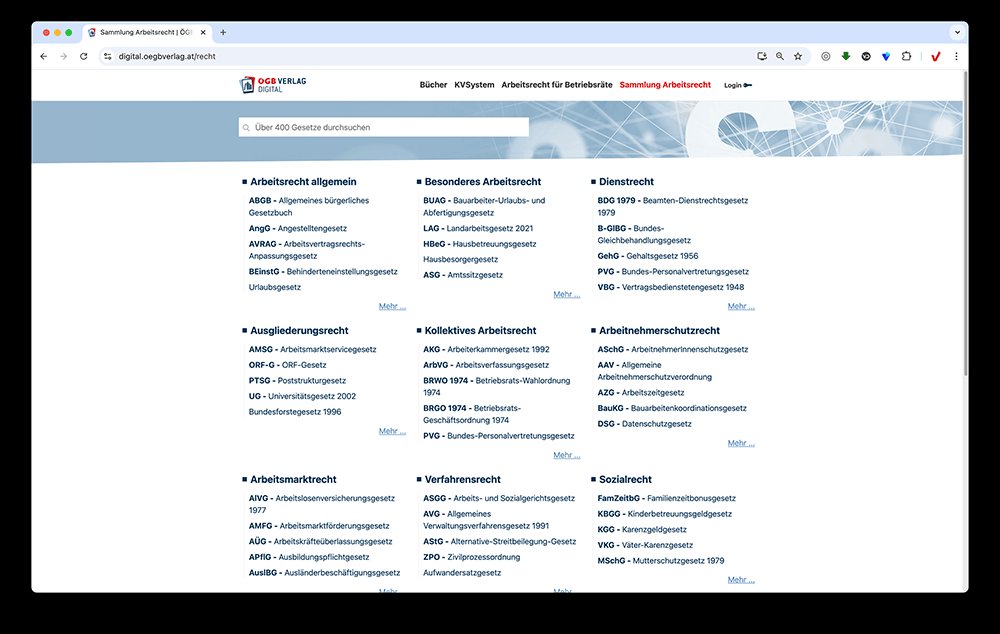Open the Bücher menu item

coord(433,85)
